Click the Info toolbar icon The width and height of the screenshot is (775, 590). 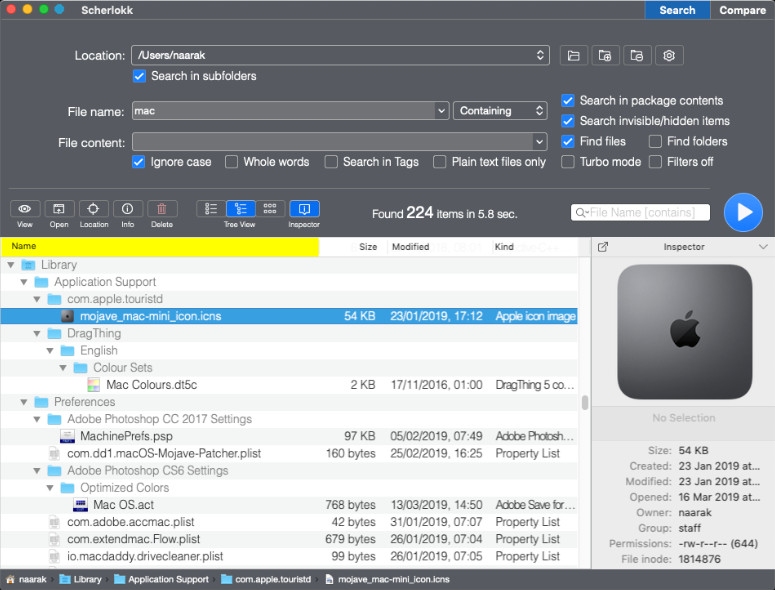[128, 209]
